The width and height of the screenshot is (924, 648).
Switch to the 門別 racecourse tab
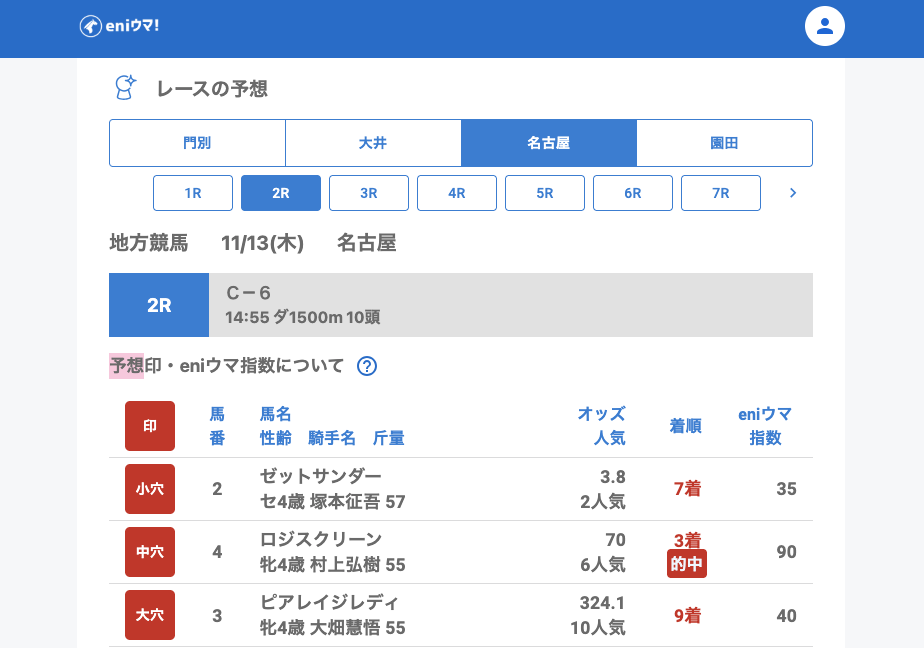point(197,143)
